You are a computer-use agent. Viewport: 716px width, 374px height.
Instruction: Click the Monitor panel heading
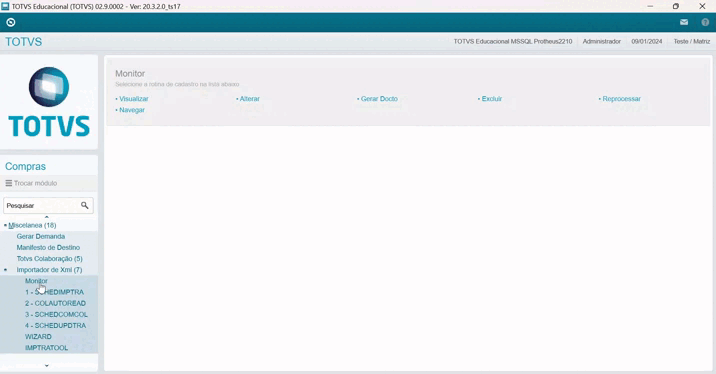130,74
